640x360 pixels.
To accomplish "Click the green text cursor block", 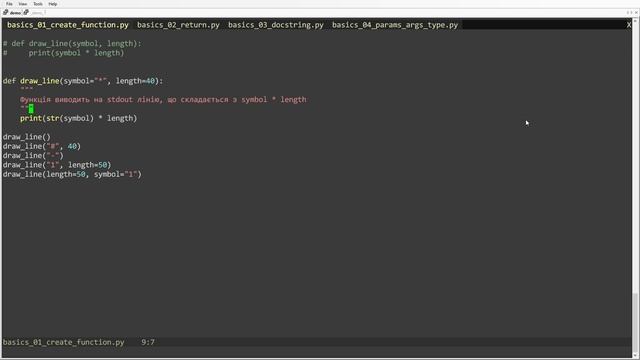I will (31, 109).
